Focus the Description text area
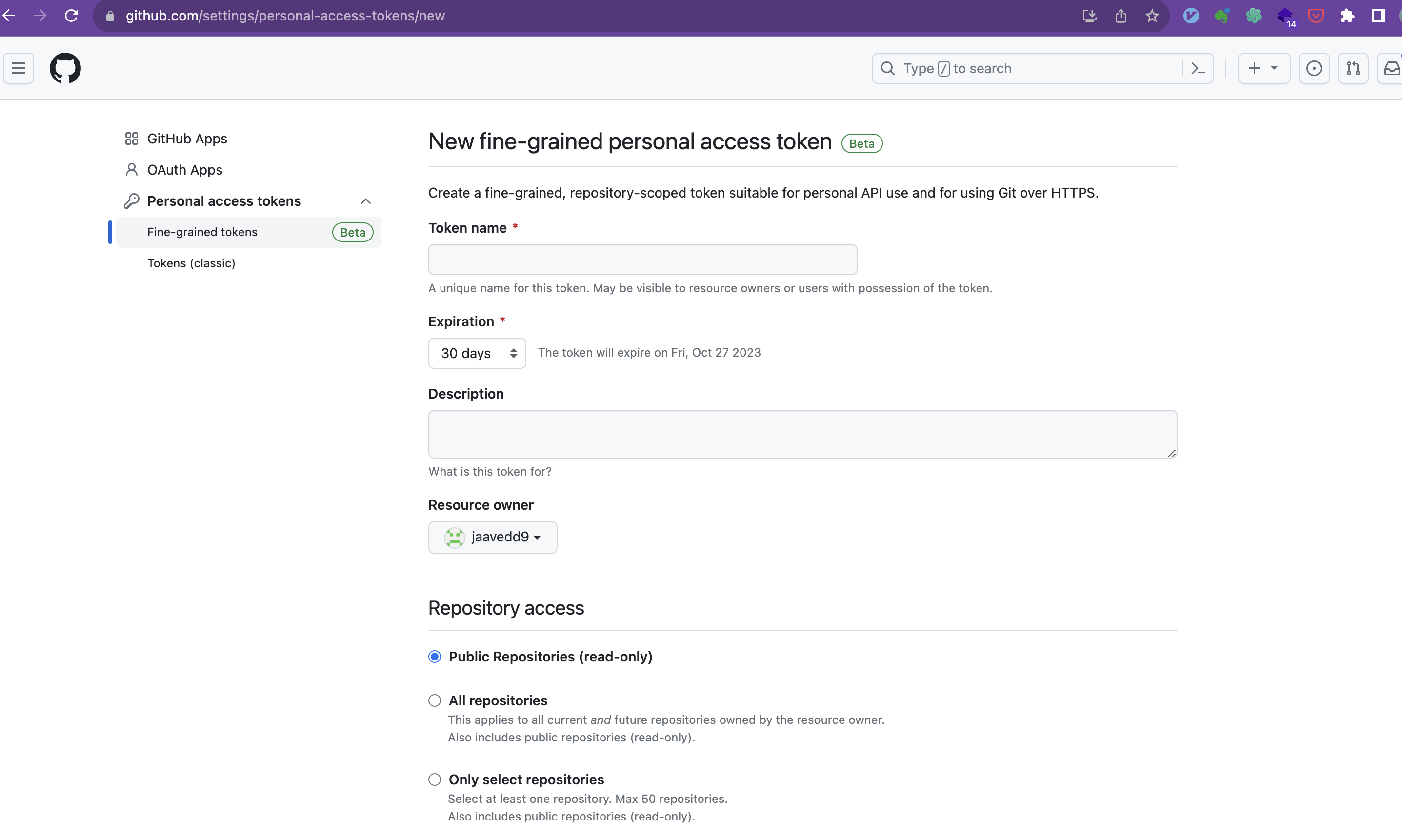The width and height of the screenshot is (1402, 840). pyautogui.click(x=802, y=434)
